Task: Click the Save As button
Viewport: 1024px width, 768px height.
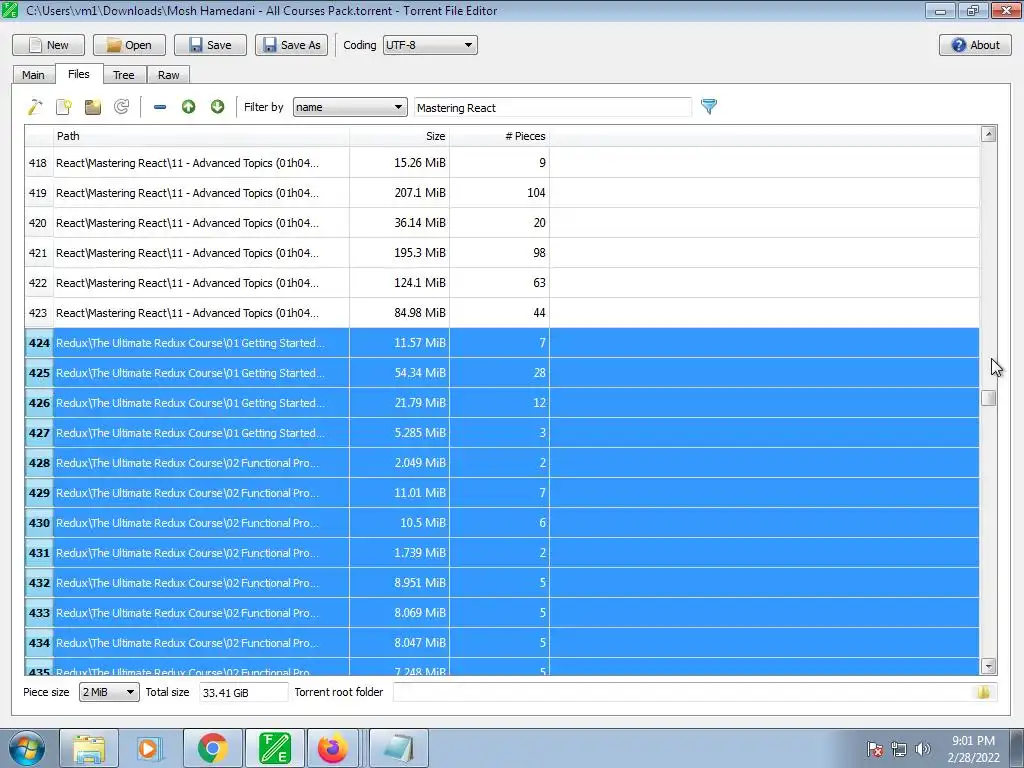Action: coord(291,45)
